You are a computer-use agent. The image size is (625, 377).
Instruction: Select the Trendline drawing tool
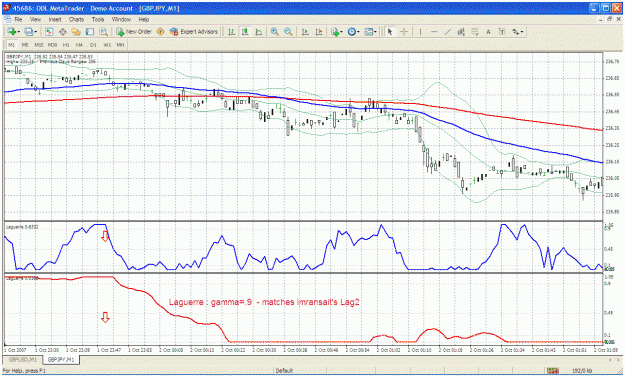point(448,32)
